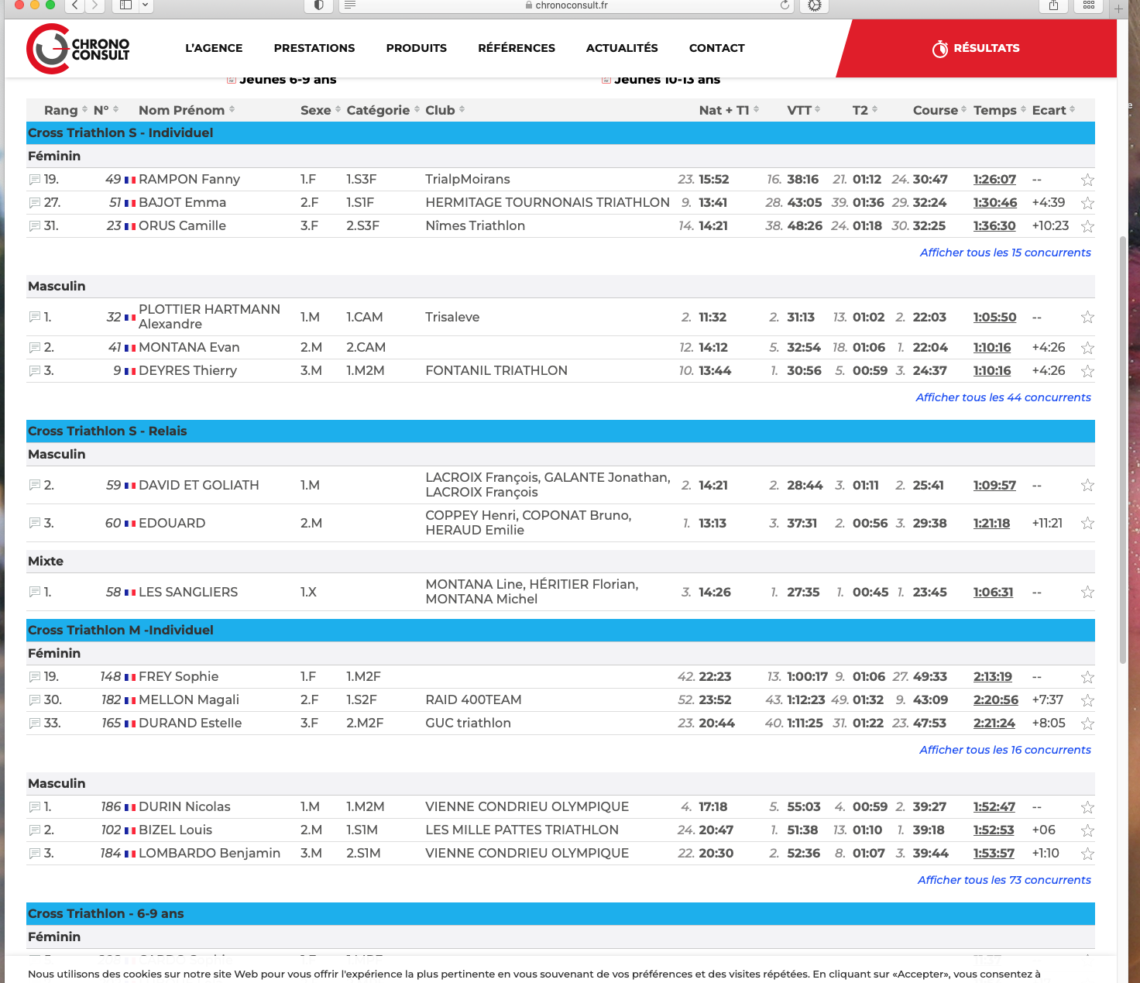Click Safari show tab overview icon
1140x983 pixels.
[1088, 6]
